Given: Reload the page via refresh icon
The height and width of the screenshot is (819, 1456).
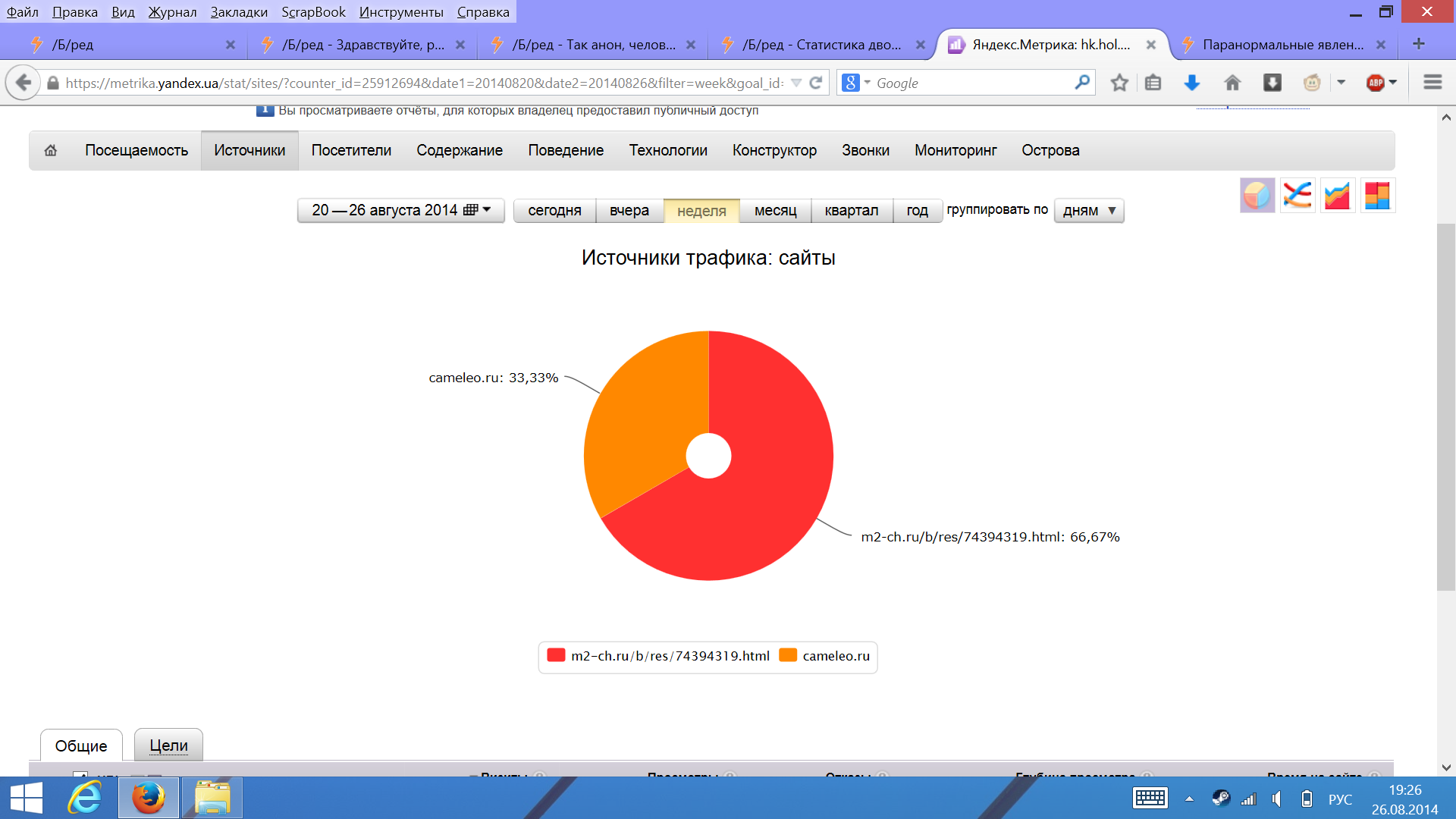Looking at the screenshot, I should pos(816,83).
